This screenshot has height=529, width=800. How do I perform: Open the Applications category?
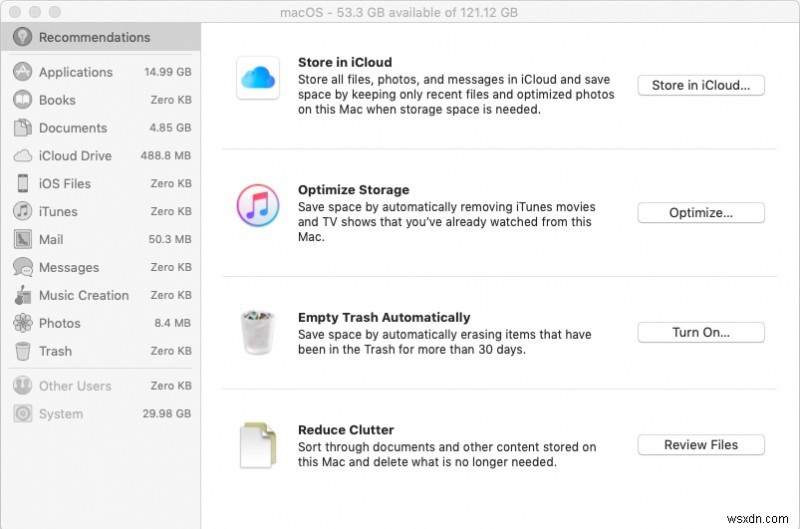(102, 72)
